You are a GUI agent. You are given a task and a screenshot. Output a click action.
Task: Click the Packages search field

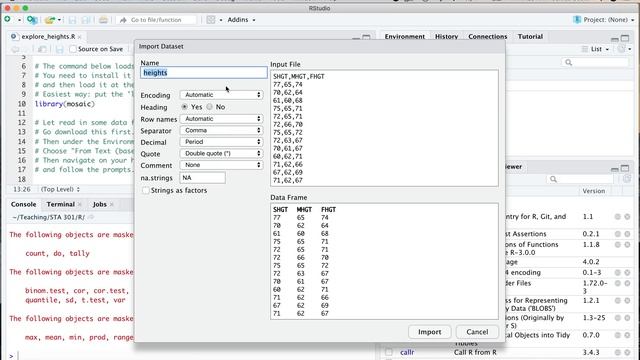click(580, 179)
